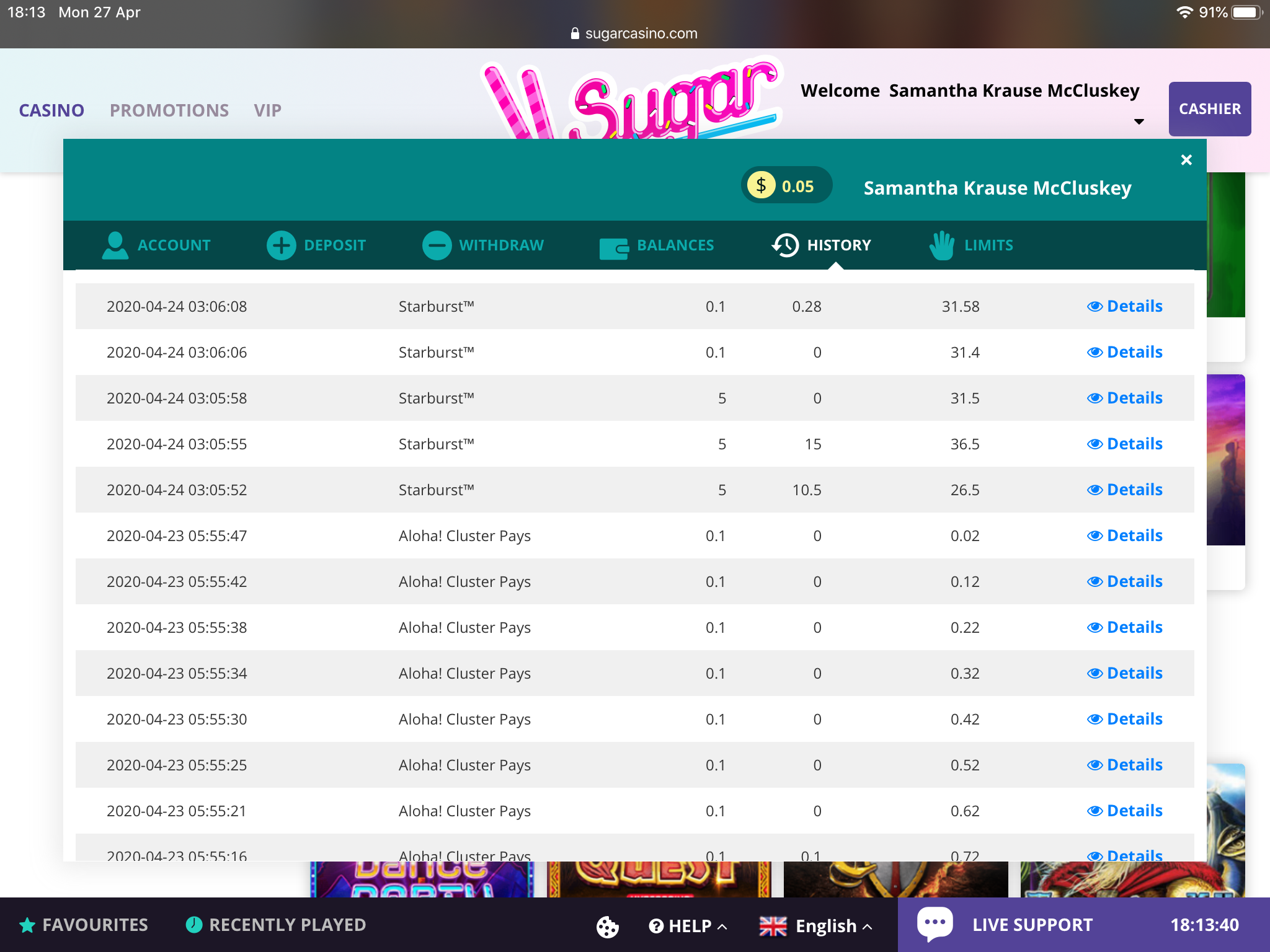This screenshot has width=1270, height=952.
Task: Open the Casino menu item
Action: (x=51, y=110)
